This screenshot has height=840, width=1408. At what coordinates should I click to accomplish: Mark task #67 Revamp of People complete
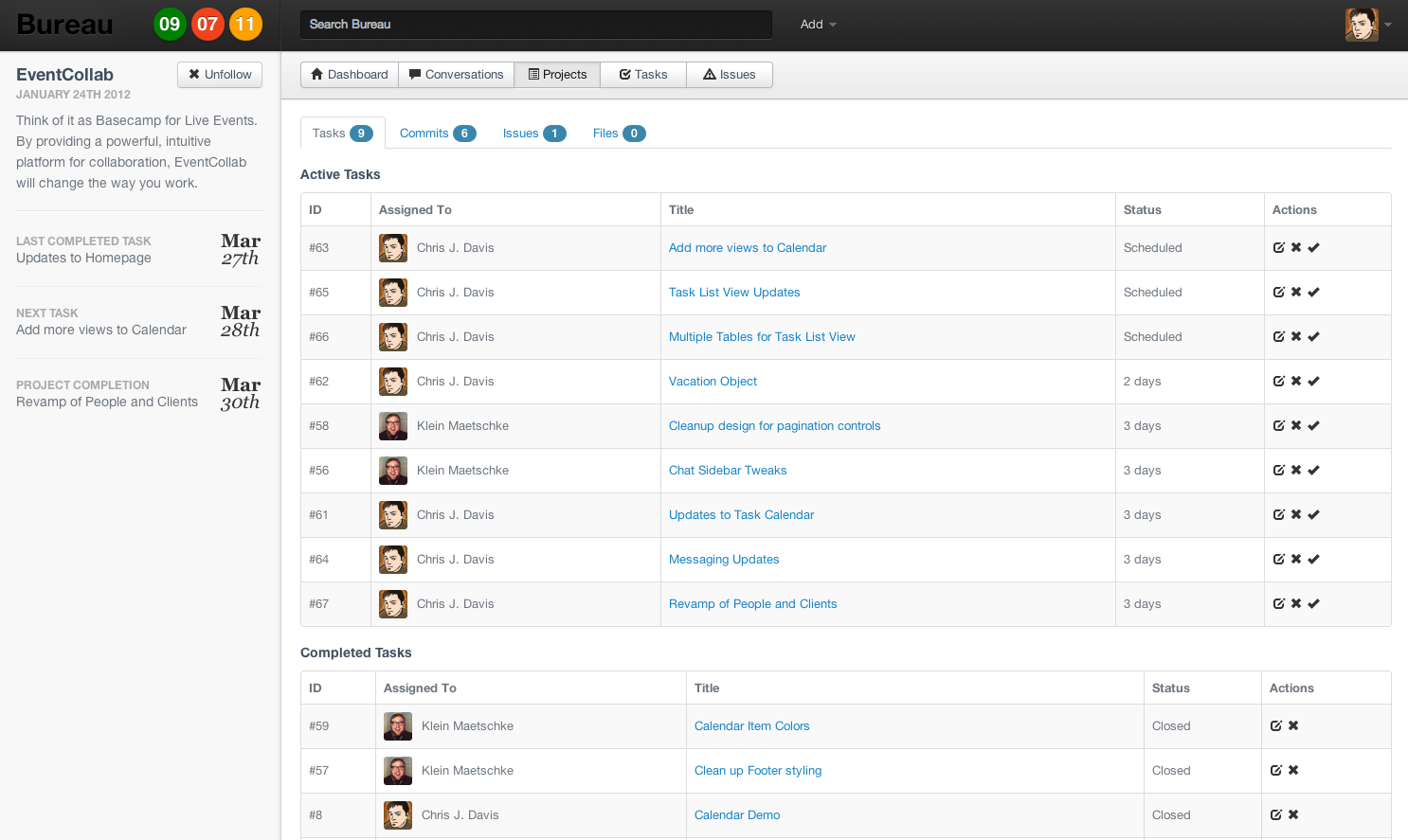pos(1314,604)
